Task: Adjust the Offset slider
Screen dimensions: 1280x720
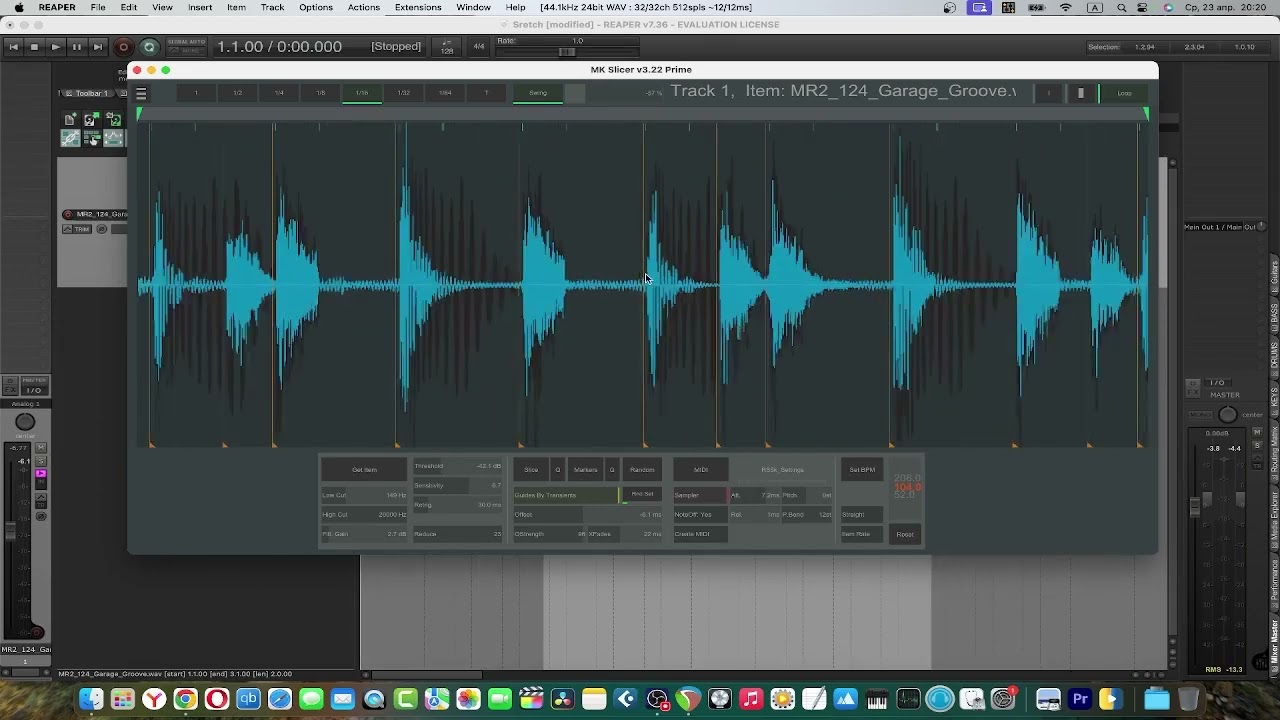Action: click(588, 515)
